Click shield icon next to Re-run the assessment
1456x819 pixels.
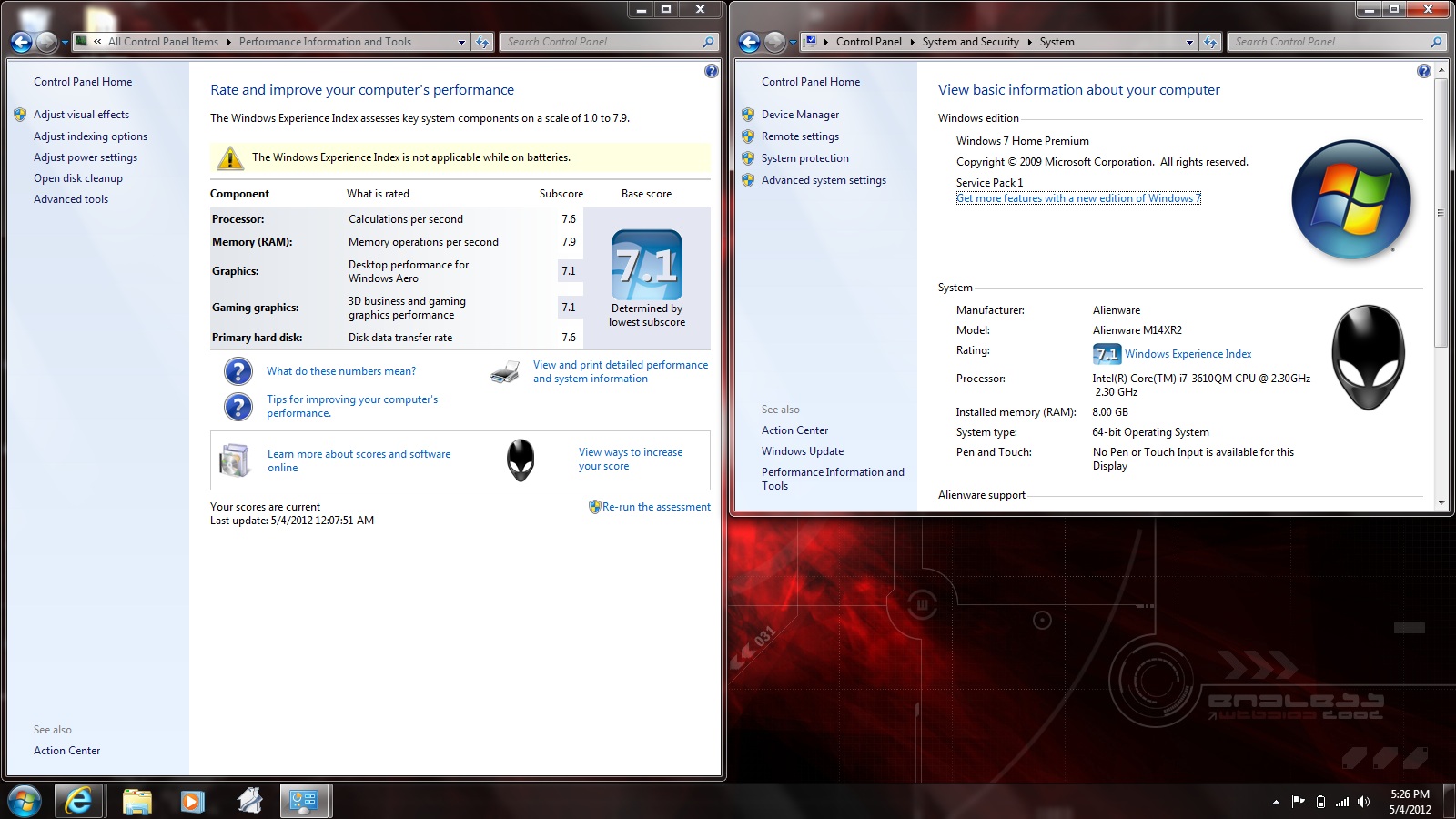tap(594, 507)
